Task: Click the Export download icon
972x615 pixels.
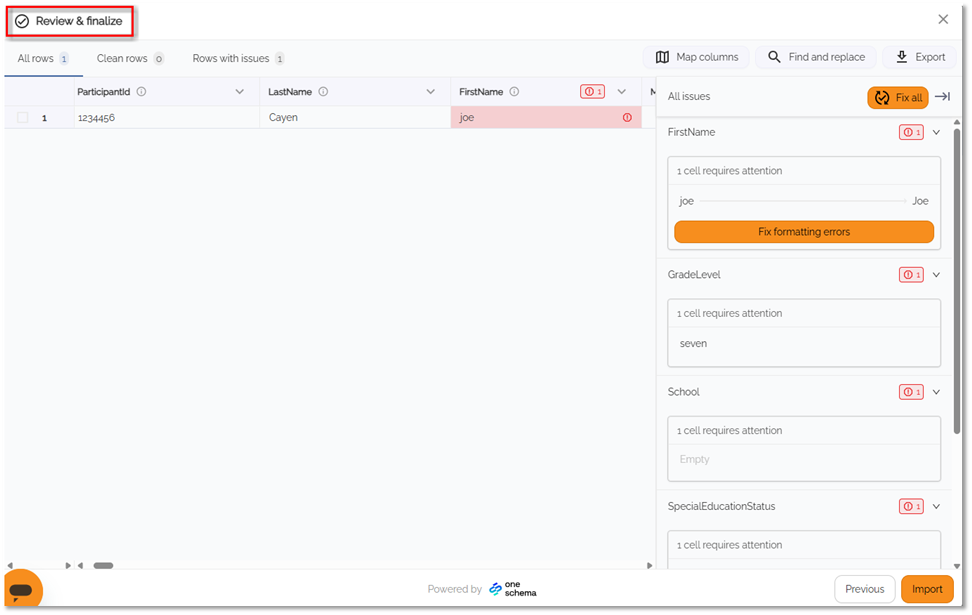Action: pos(900,57)
